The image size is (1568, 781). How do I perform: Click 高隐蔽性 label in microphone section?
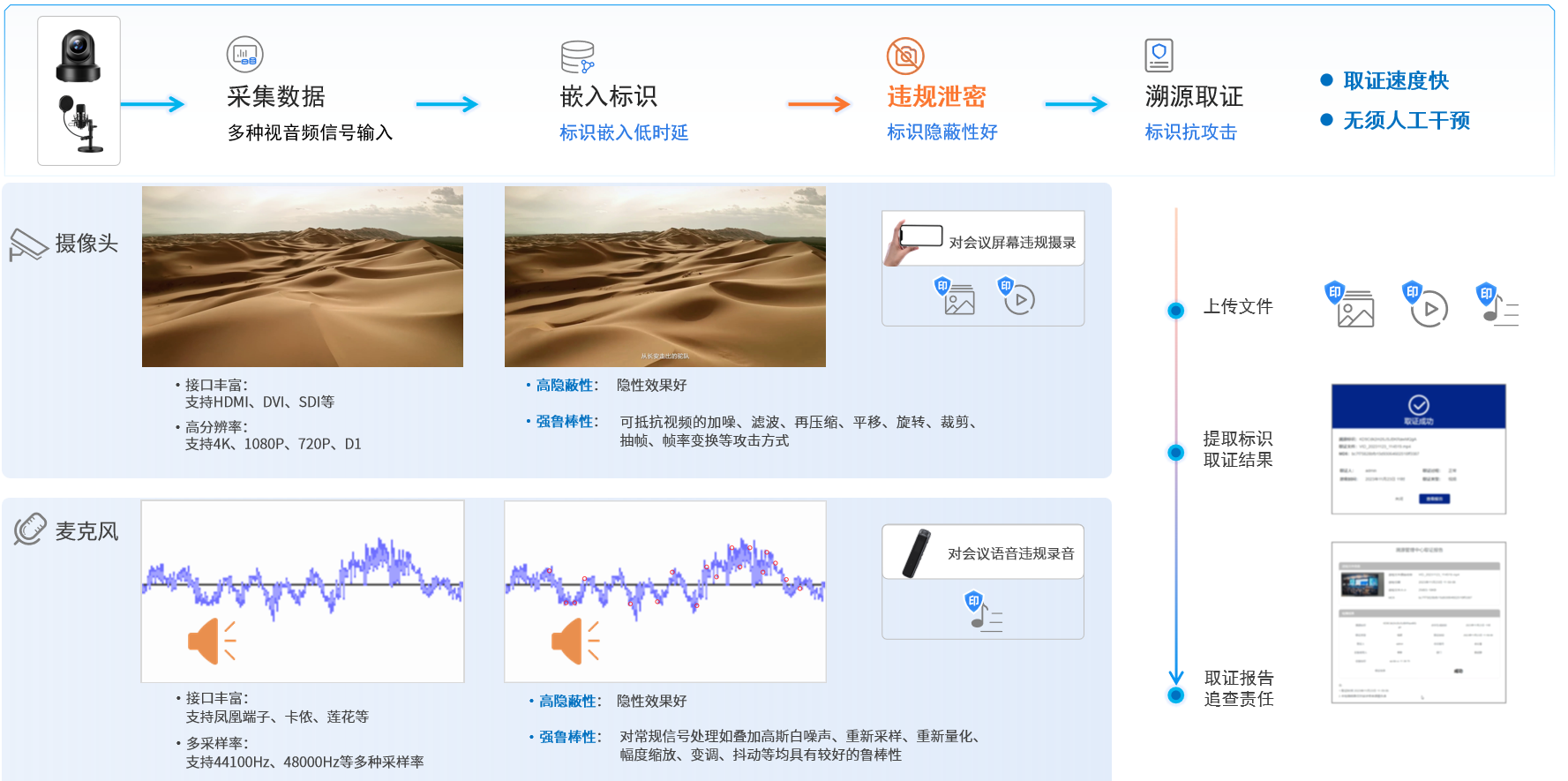pyautogui.click(x=569, y=701)
